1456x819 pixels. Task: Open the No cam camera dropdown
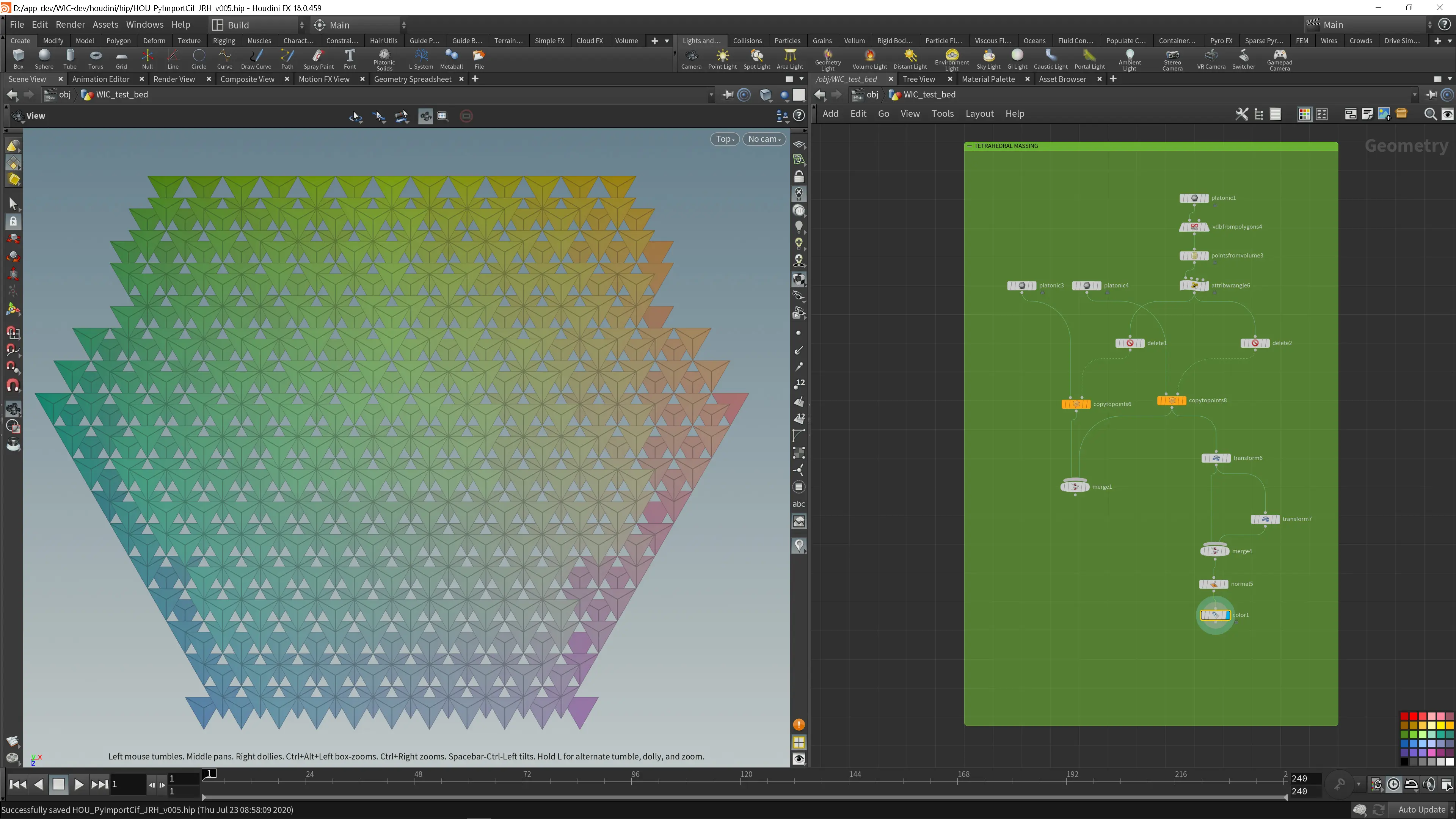tap(764, 139)
